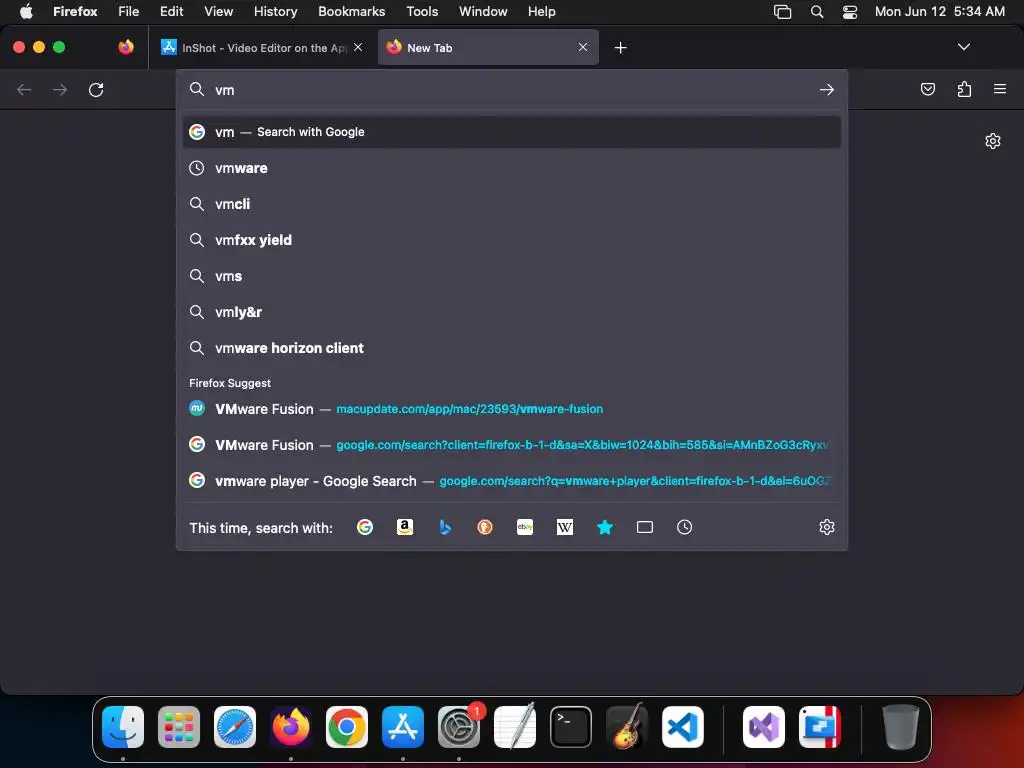
Task: Open the Firefox application hamburger menu
Action: pyautogui.click(x=1000, y=89)
